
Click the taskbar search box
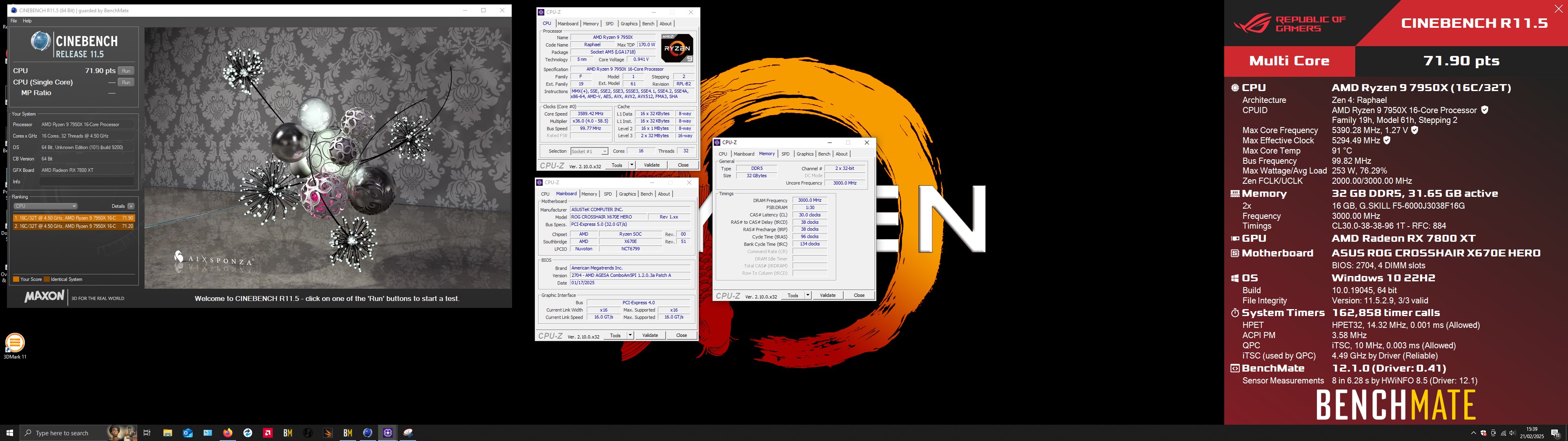click(78, 433)
